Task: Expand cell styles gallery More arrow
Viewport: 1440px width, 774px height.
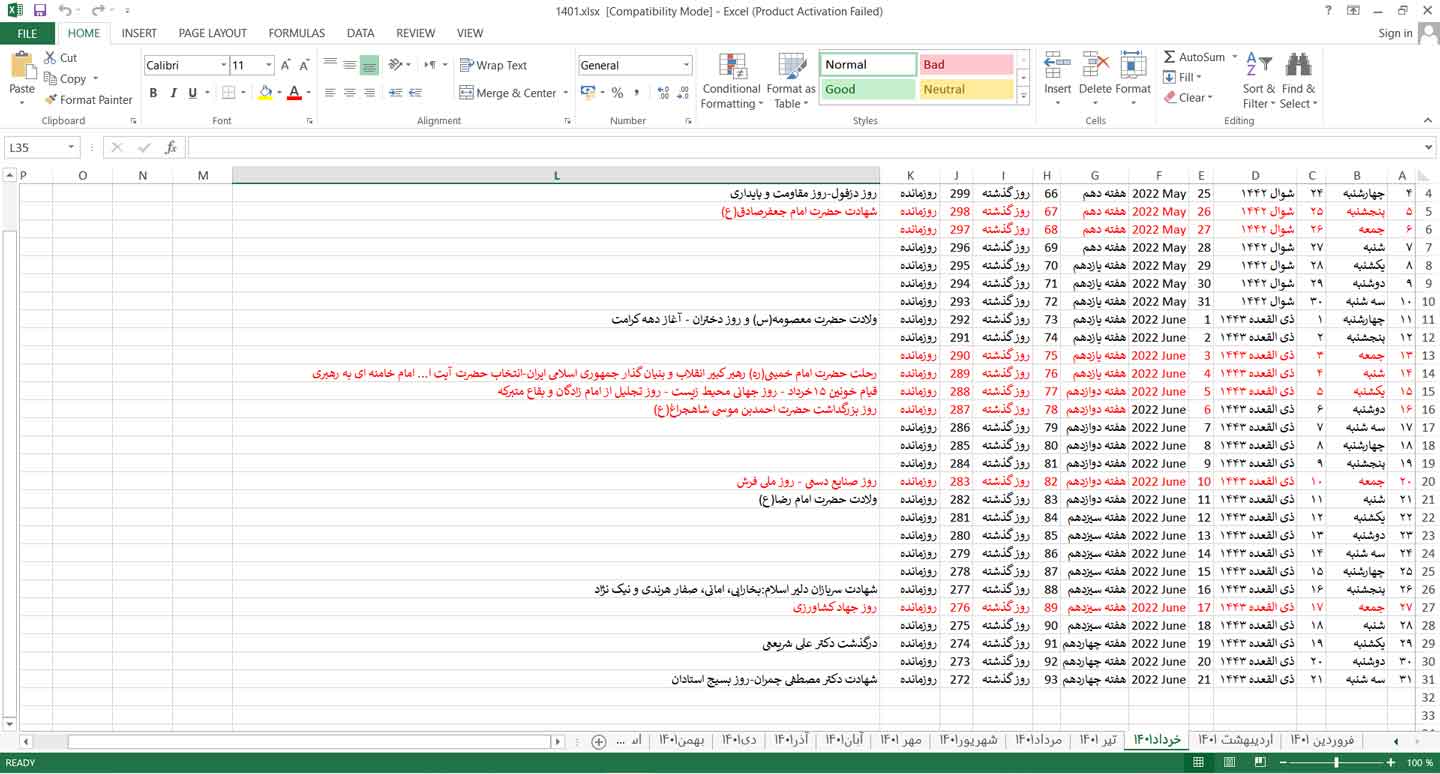Action: [1023, 97]
